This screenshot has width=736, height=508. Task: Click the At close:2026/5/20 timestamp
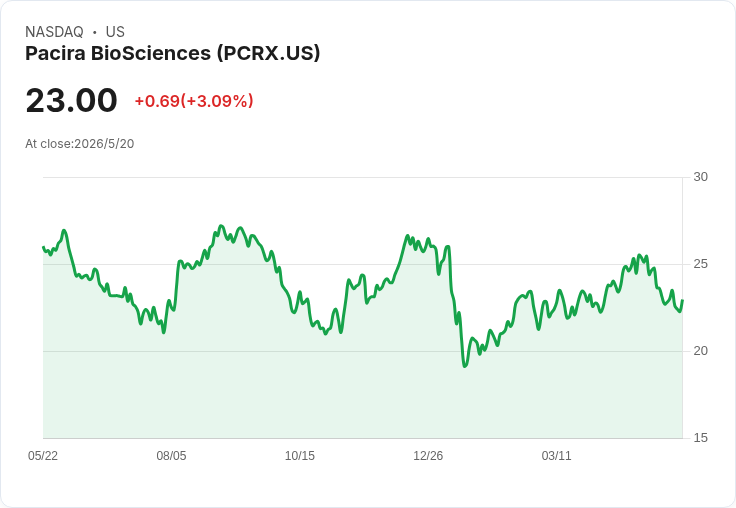79,144
